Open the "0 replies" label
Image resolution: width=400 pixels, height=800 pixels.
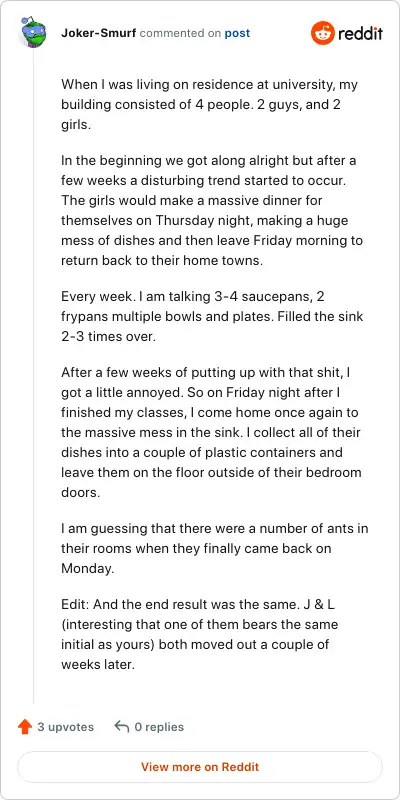pyautogui.click(x=159, y=727)
